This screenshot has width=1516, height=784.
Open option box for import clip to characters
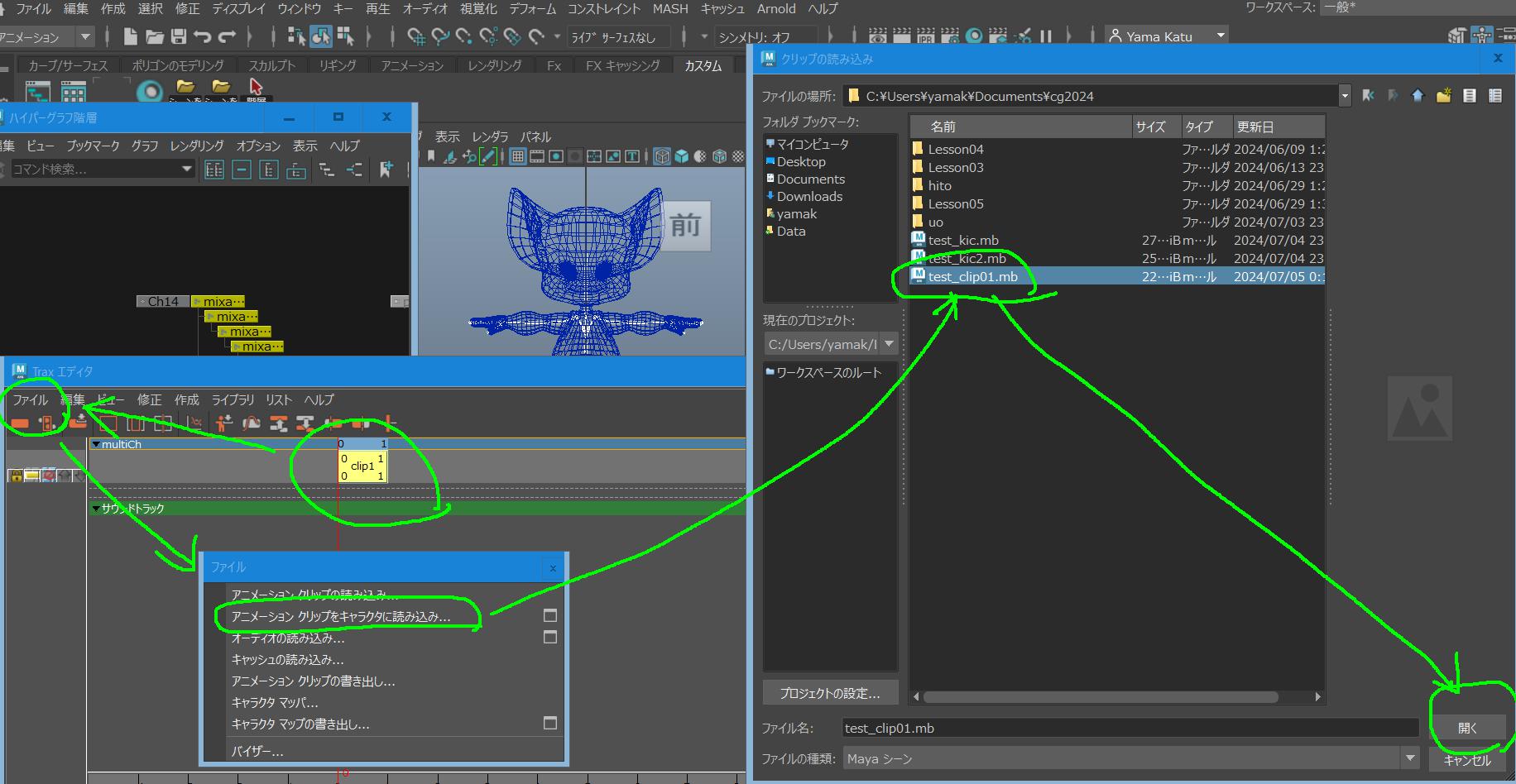[549, 615]
